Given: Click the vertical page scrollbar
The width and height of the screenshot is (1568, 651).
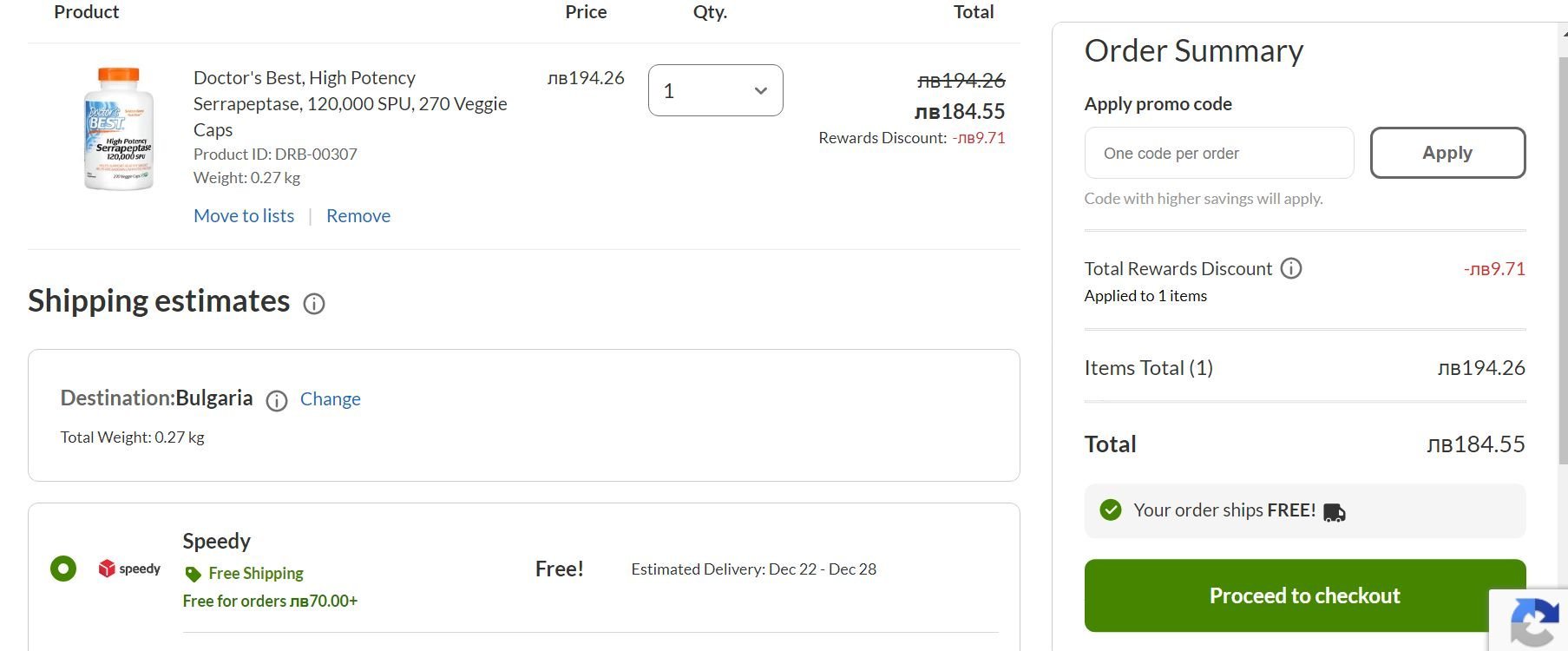Looking at the screenshot, I should pos(1564,260).
